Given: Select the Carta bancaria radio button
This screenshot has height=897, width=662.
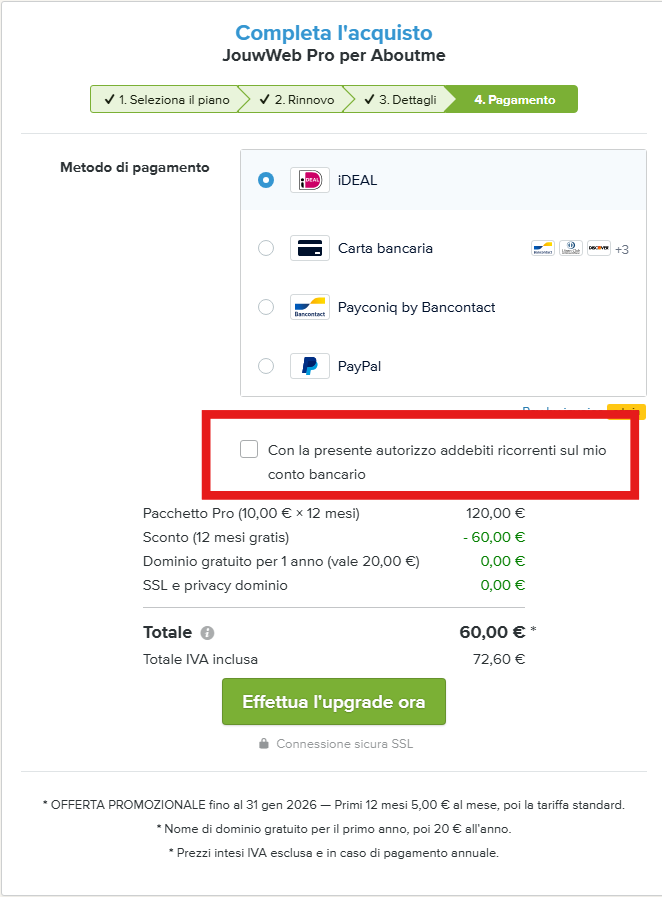Looking at the screenshot, I should pos(265,248).
